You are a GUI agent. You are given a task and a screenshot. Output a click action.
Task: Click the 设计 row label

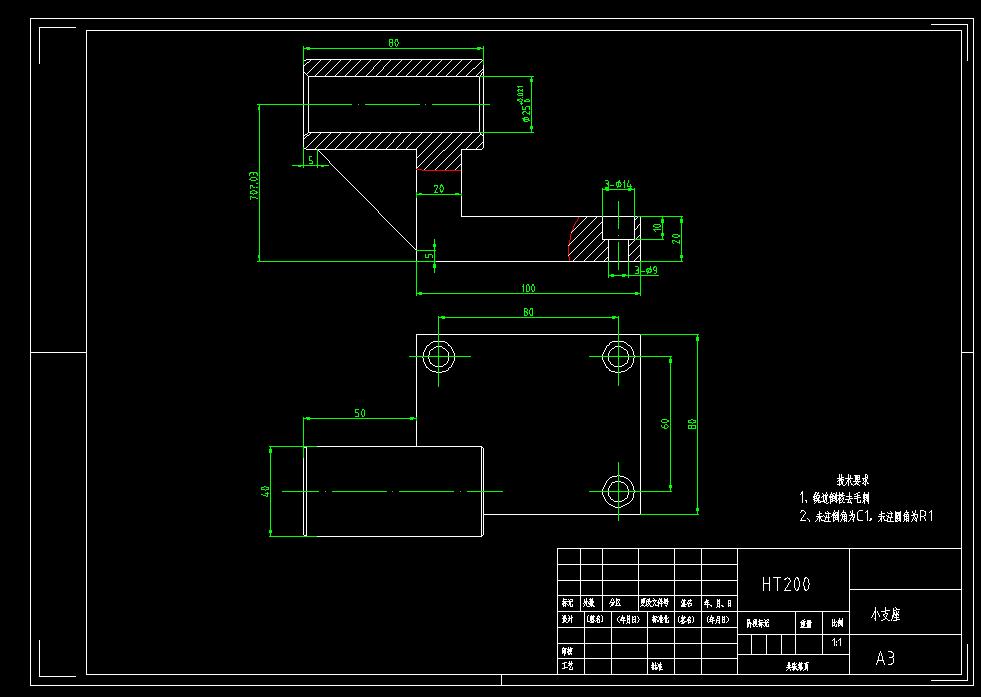567,619
